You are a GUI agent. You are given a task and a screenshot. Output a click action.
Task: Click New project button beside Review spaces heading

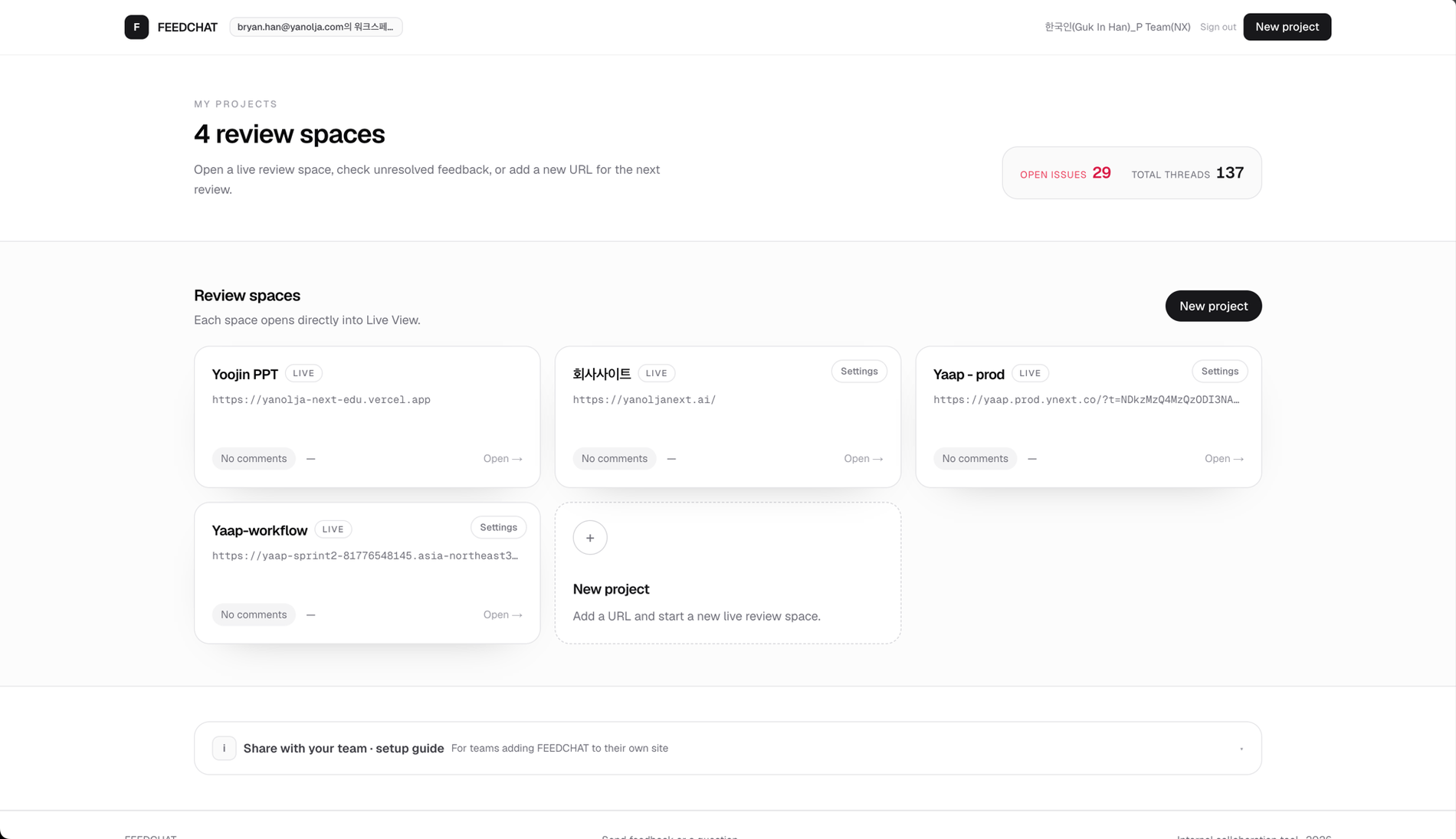click(1213, 306)
